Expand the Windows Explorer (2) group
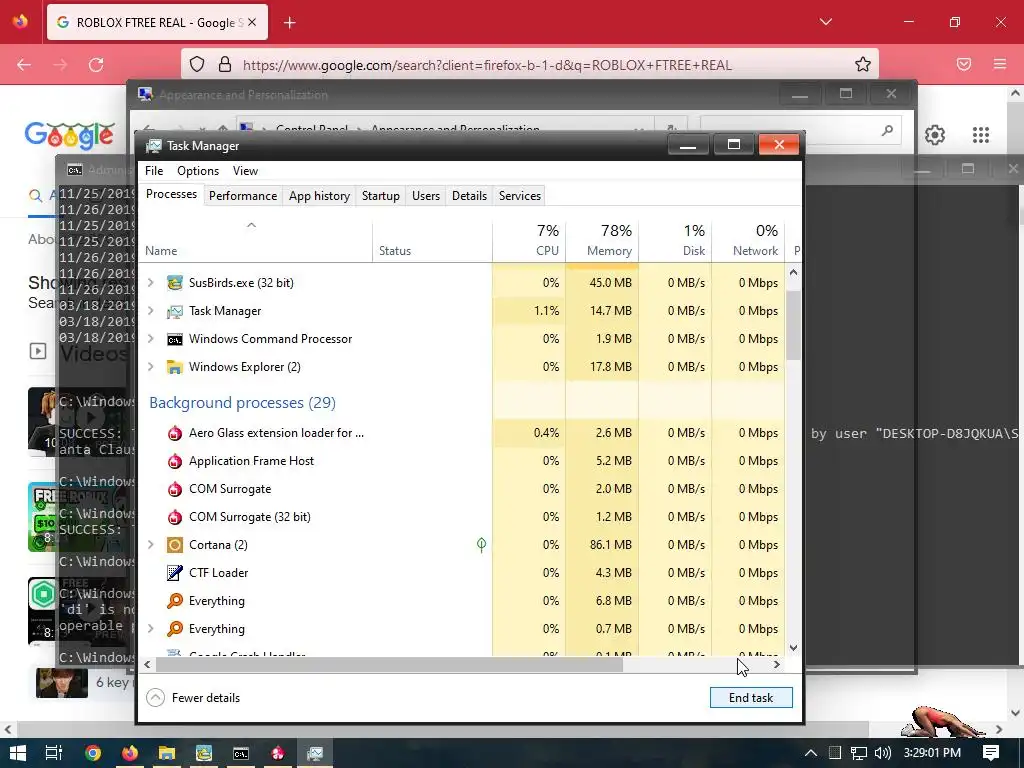This screenshot has width=1024, height=768. (151, 367)
